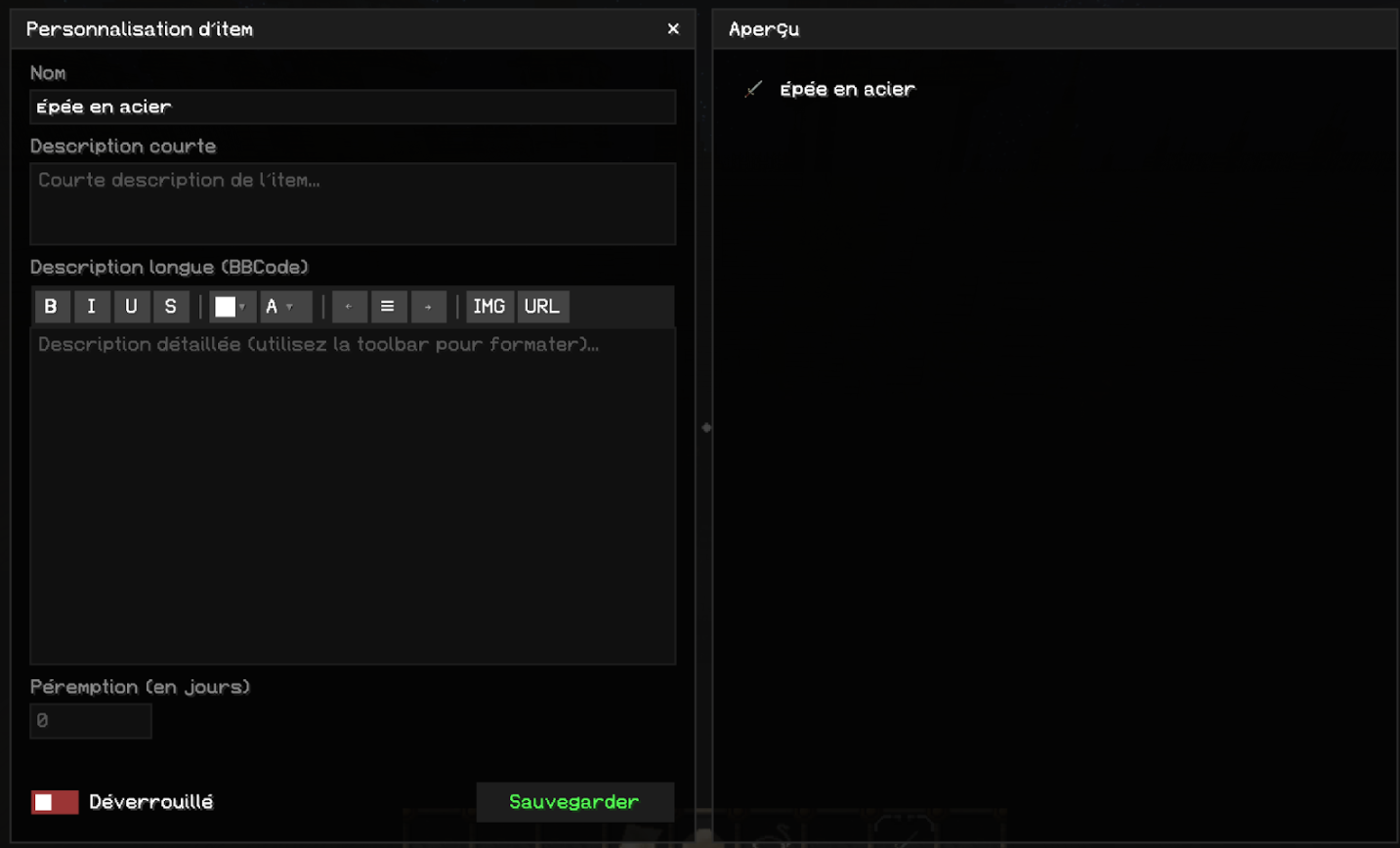Align text right with the right arrow button
1400x848 pixels.
coord(428,307)
